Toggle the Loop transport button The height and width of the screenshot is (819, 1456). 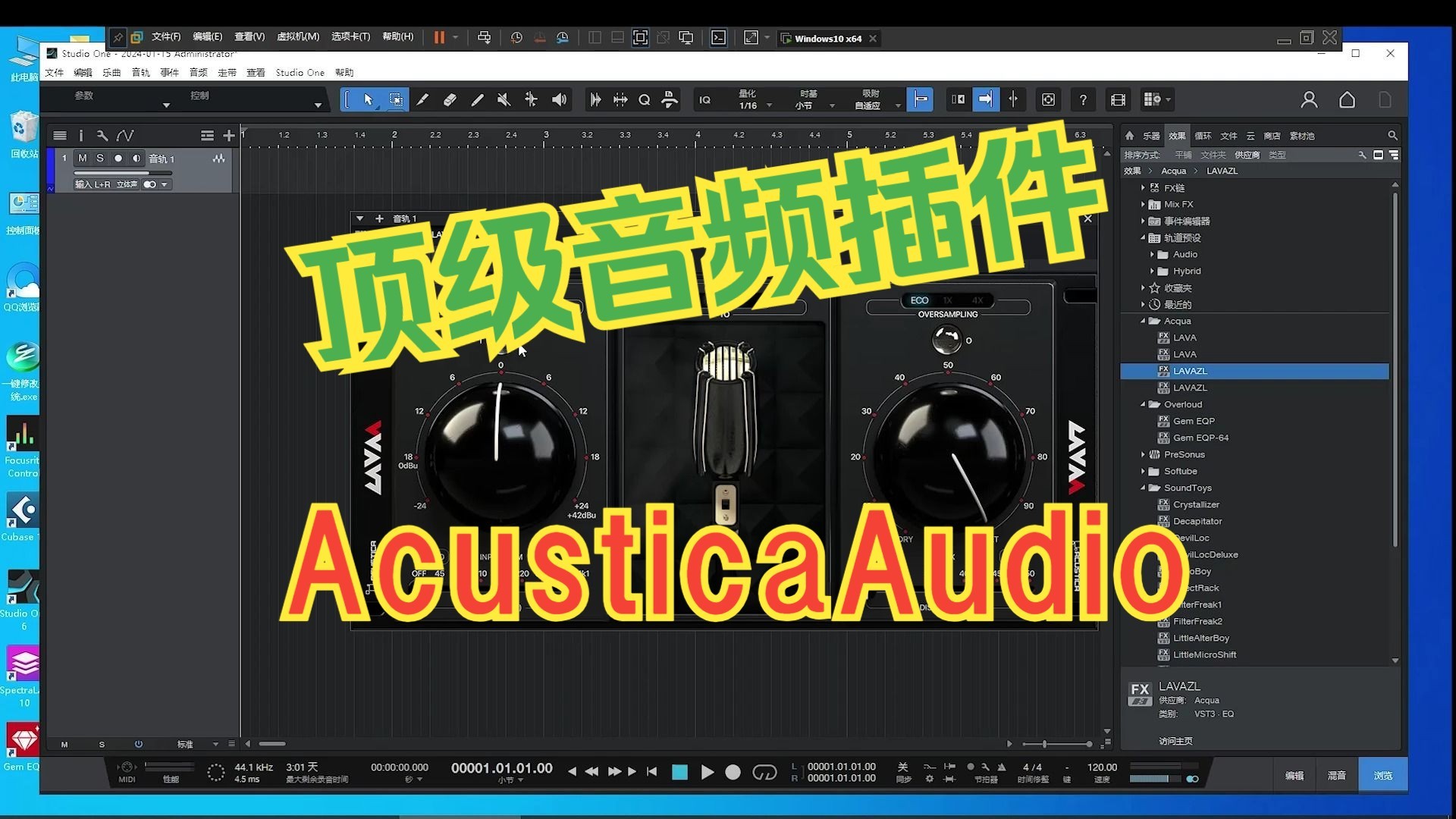tap(764, 772)
